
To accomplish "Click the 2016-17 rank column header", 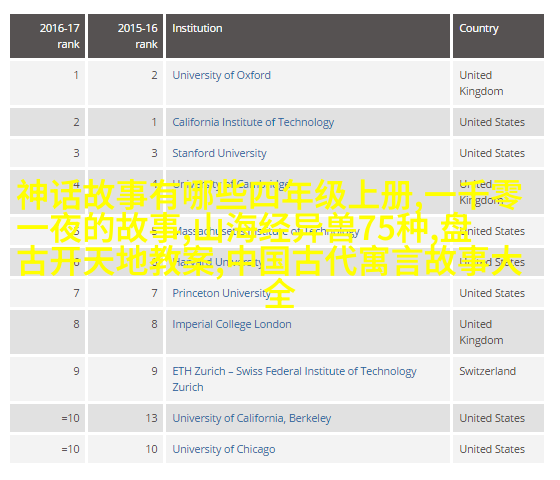I will 48,36.
